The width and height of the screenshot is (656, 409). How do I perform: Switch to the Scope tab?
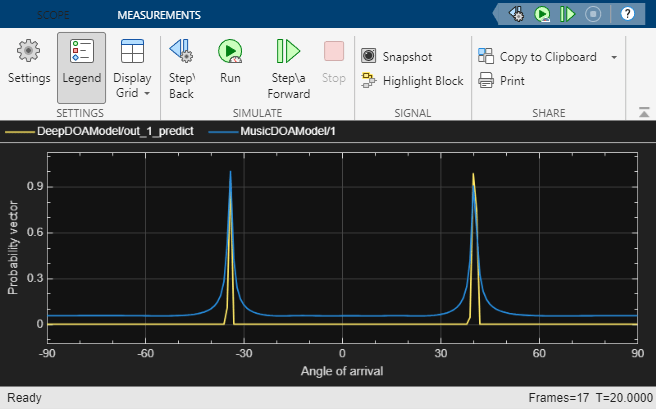point(54,15)
